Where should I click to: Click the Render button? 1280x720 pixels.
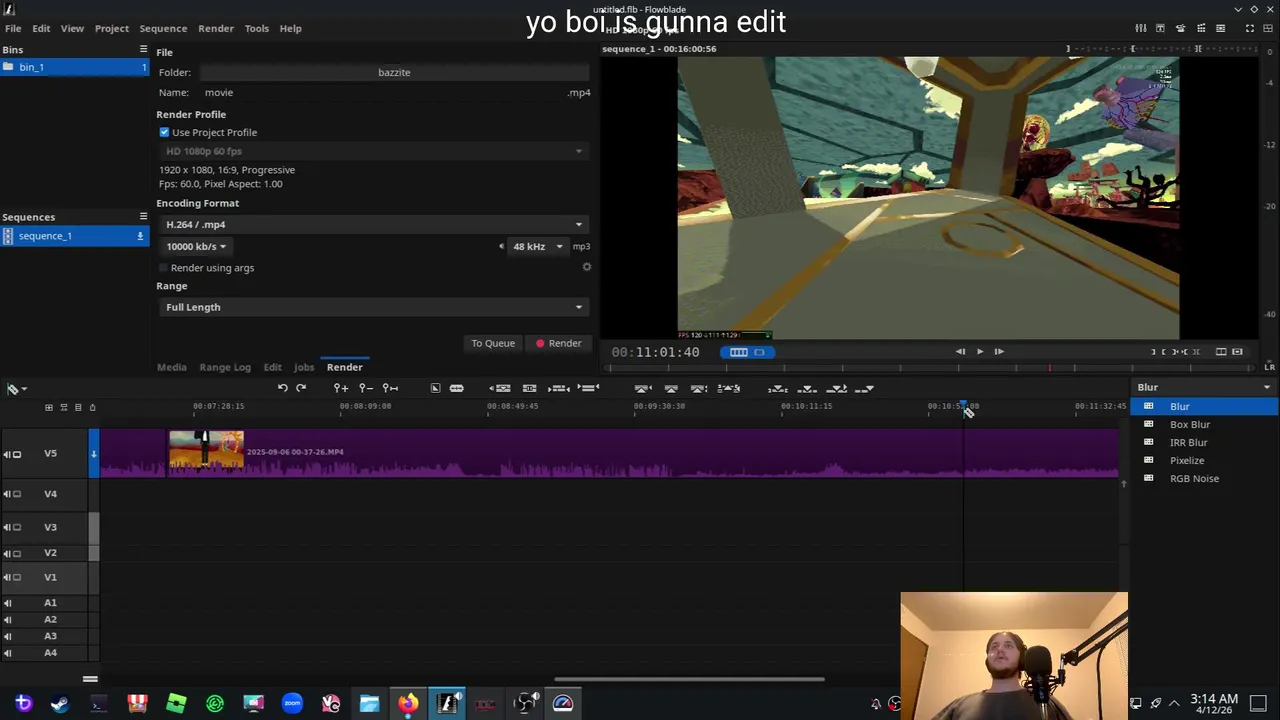click(558, 343)
